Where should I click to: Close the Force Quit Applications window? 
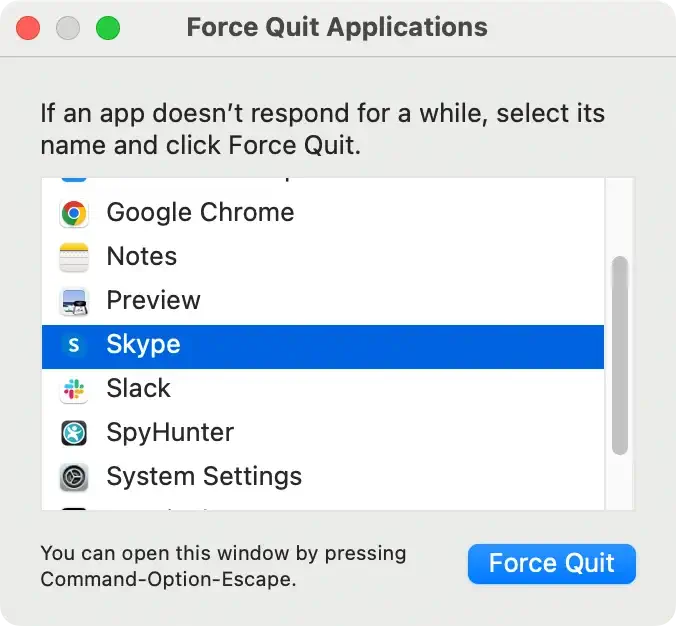click(x=28, y=28)
